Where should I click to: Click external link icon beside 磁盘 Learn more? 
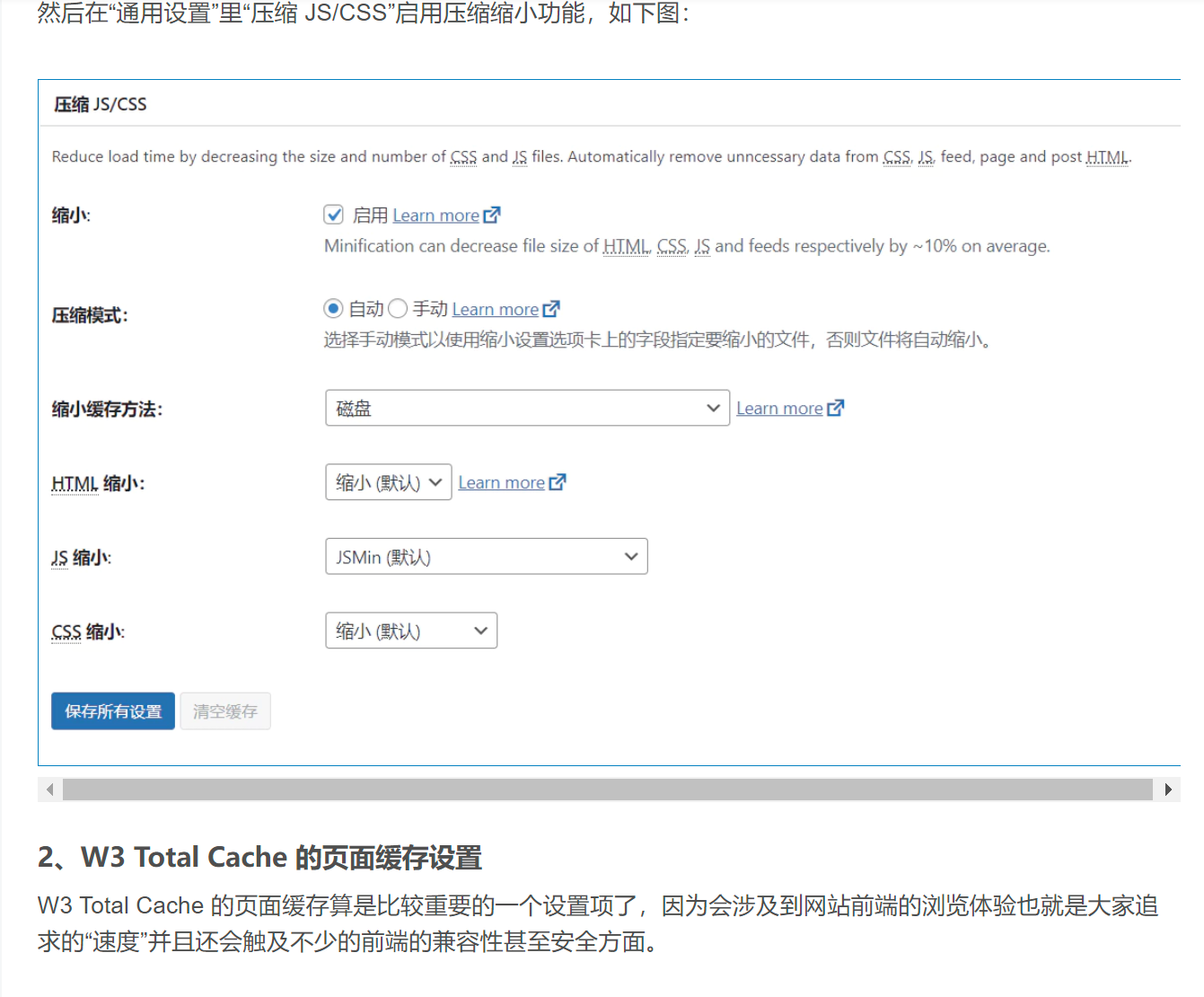point(836,408)
